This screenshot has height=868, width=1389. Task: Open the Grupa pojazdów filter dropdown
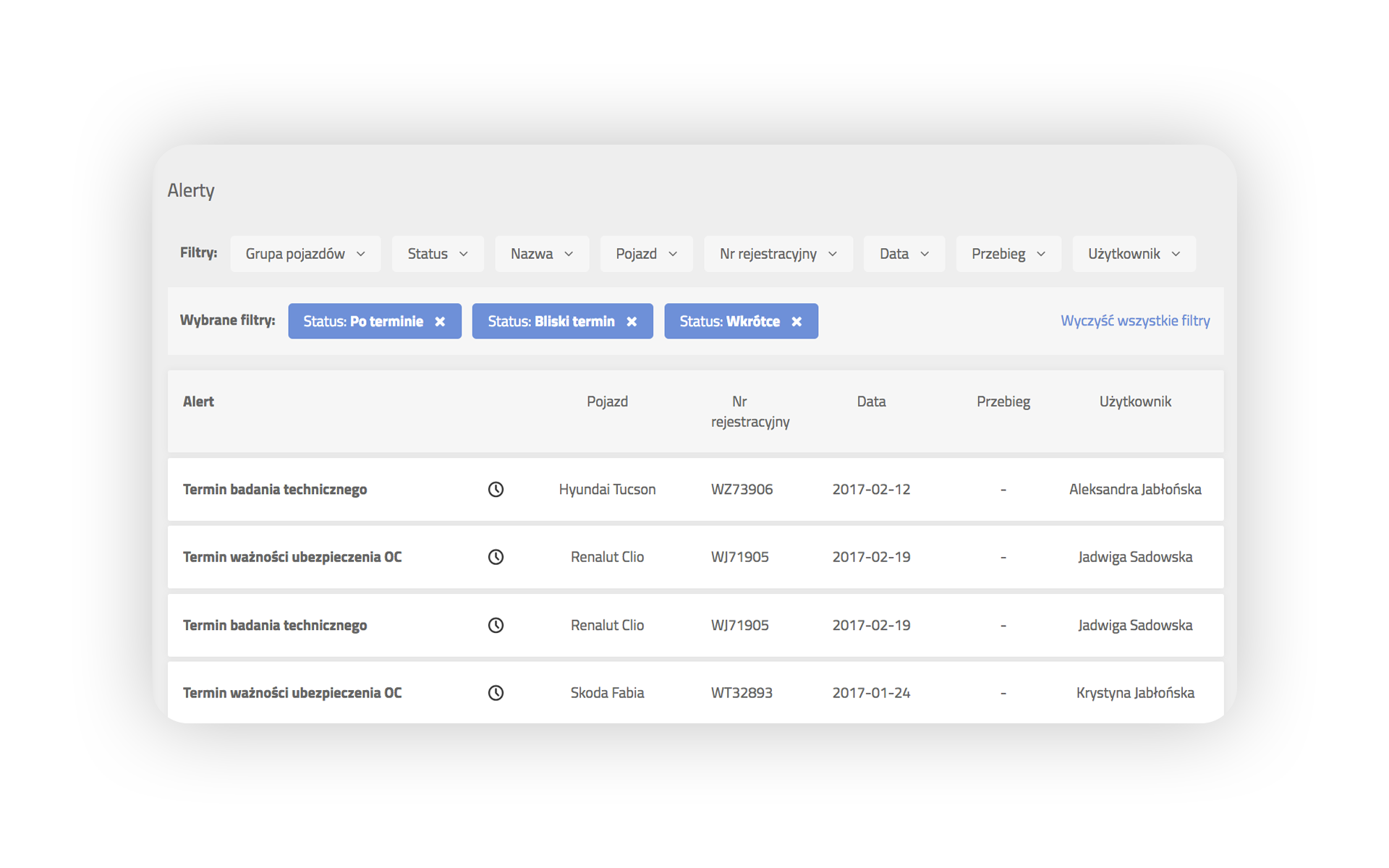(305, 254)
